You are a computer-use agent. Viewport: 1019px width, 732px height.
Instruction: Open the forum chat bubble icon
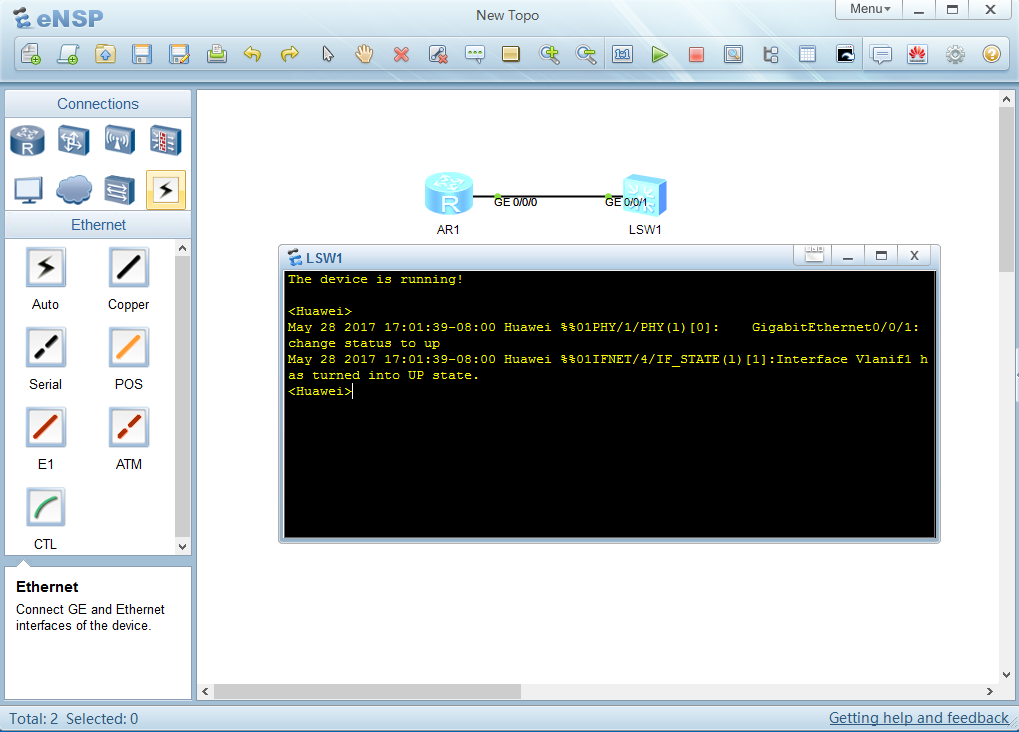[881, 54]
